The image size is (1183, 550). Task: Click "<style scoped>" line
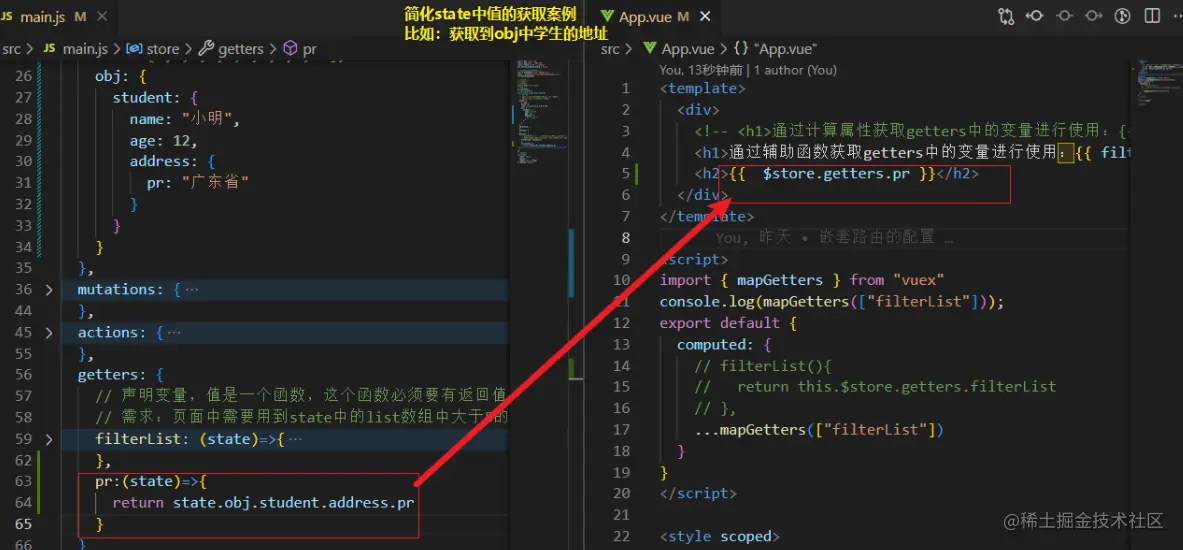click(x=720, y=536)
